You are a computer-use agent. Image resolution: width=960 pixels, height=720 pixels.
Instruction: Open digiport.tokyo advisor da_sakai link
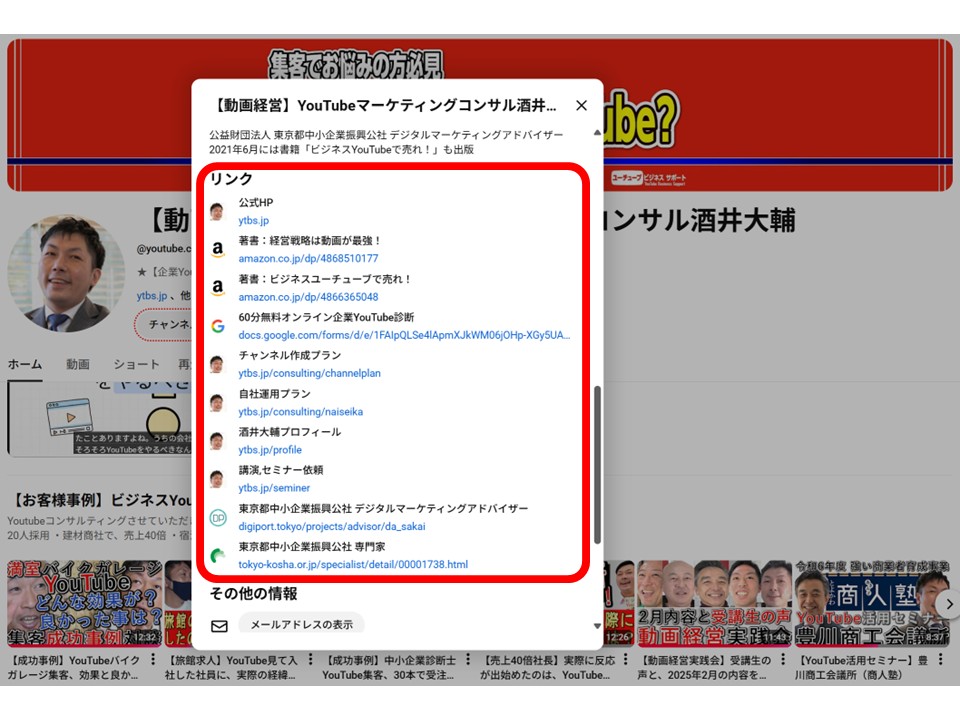pos(332,526)
